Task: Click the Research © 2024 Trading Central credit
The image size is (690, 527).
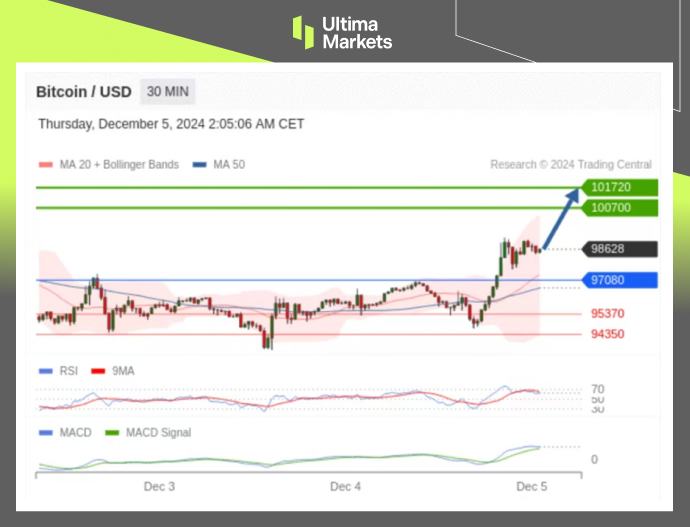Action: point(570,165)
